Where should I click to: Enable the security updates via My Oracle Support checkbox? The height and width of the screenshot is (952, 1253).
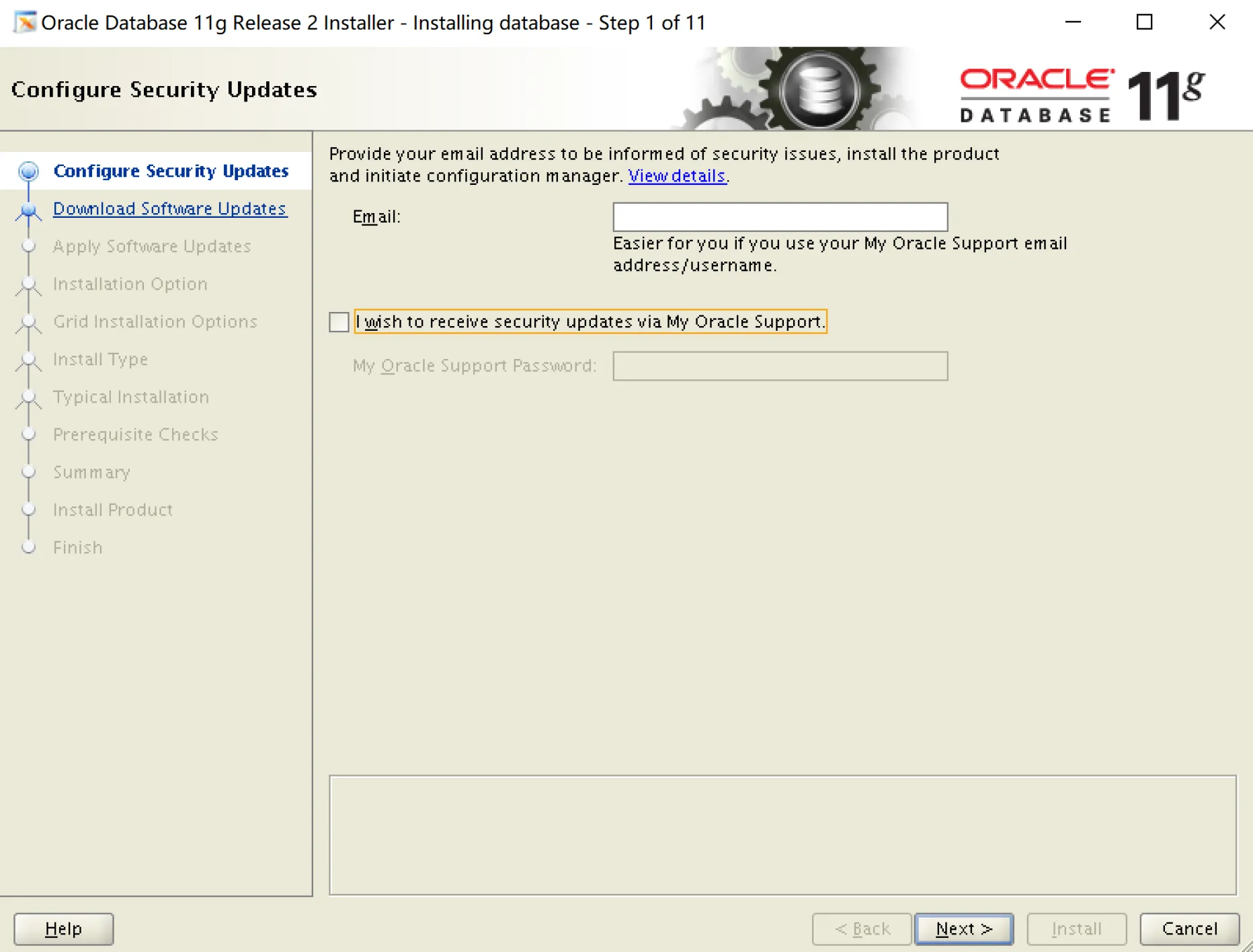click(x=339, y=322)
